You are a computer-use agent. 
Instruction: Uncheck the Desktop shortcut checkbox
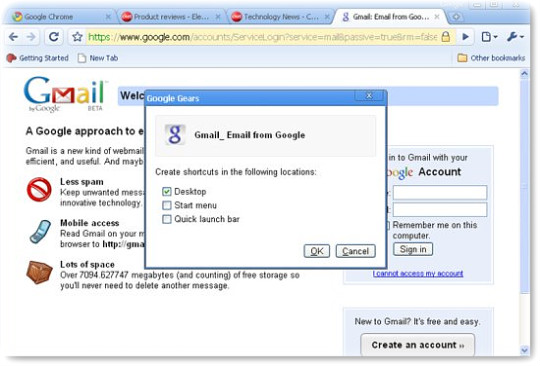click(x=167, y=191)
